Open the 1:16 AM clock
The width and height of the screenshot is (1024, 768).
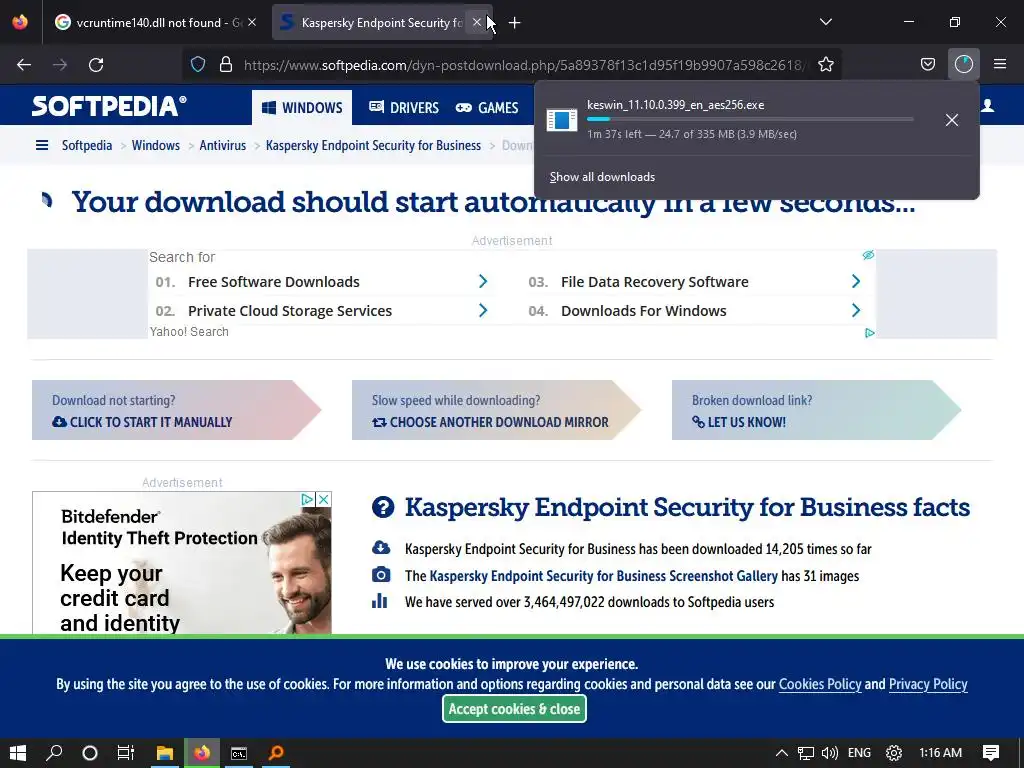coord(940,753)
